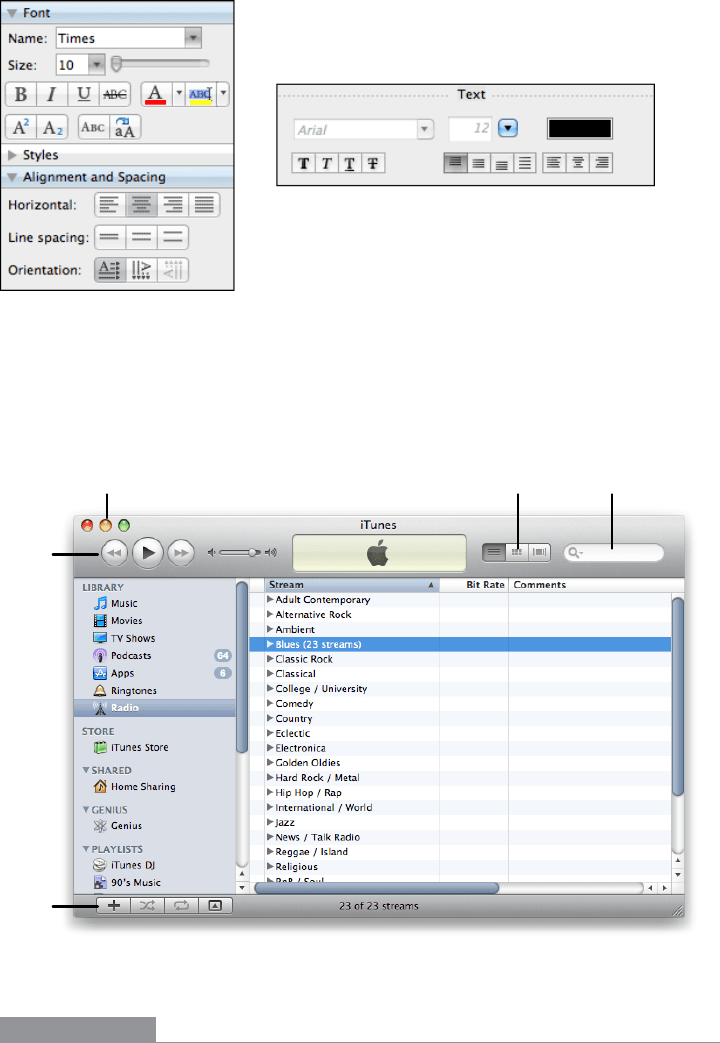Select Music in the iTunes library
The image size is (720, 1043).
124,603
